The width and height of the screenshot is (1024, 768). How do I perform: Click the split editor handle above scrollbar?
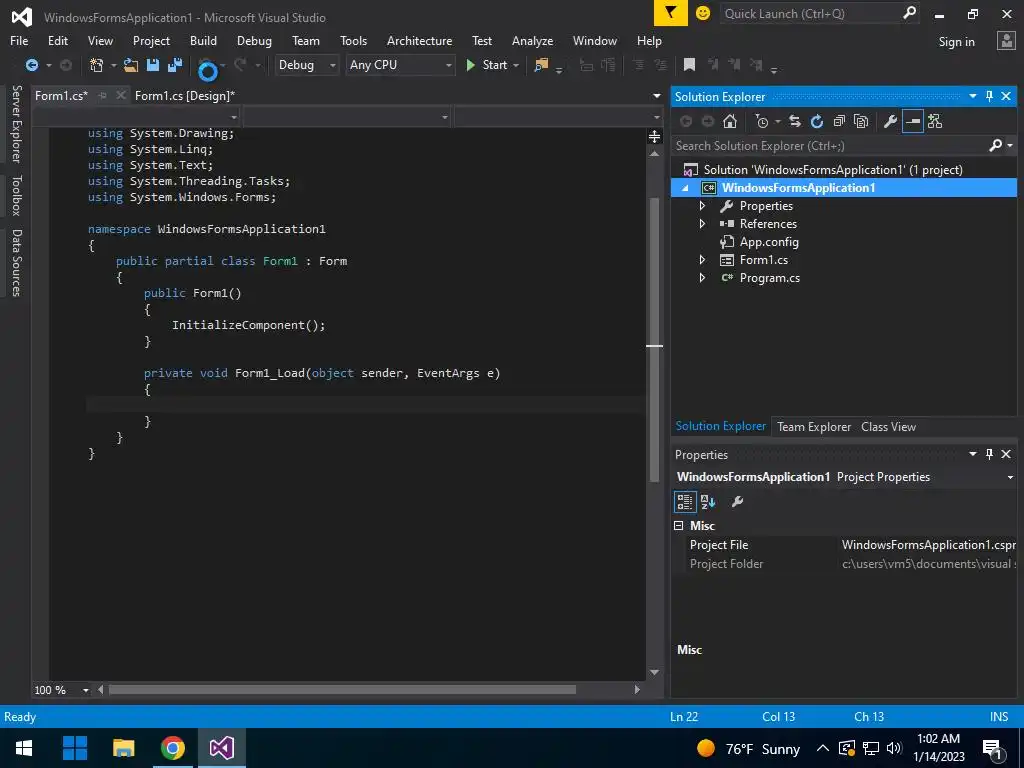click(654, 136)
